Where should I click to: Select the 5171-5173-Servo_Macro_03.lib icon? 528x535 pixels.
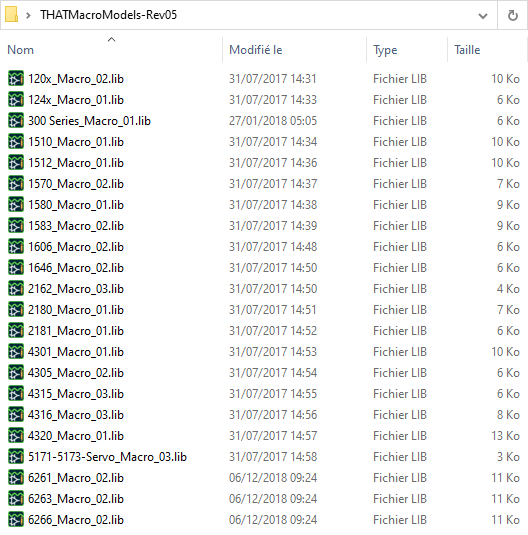[x=16, y=457]
